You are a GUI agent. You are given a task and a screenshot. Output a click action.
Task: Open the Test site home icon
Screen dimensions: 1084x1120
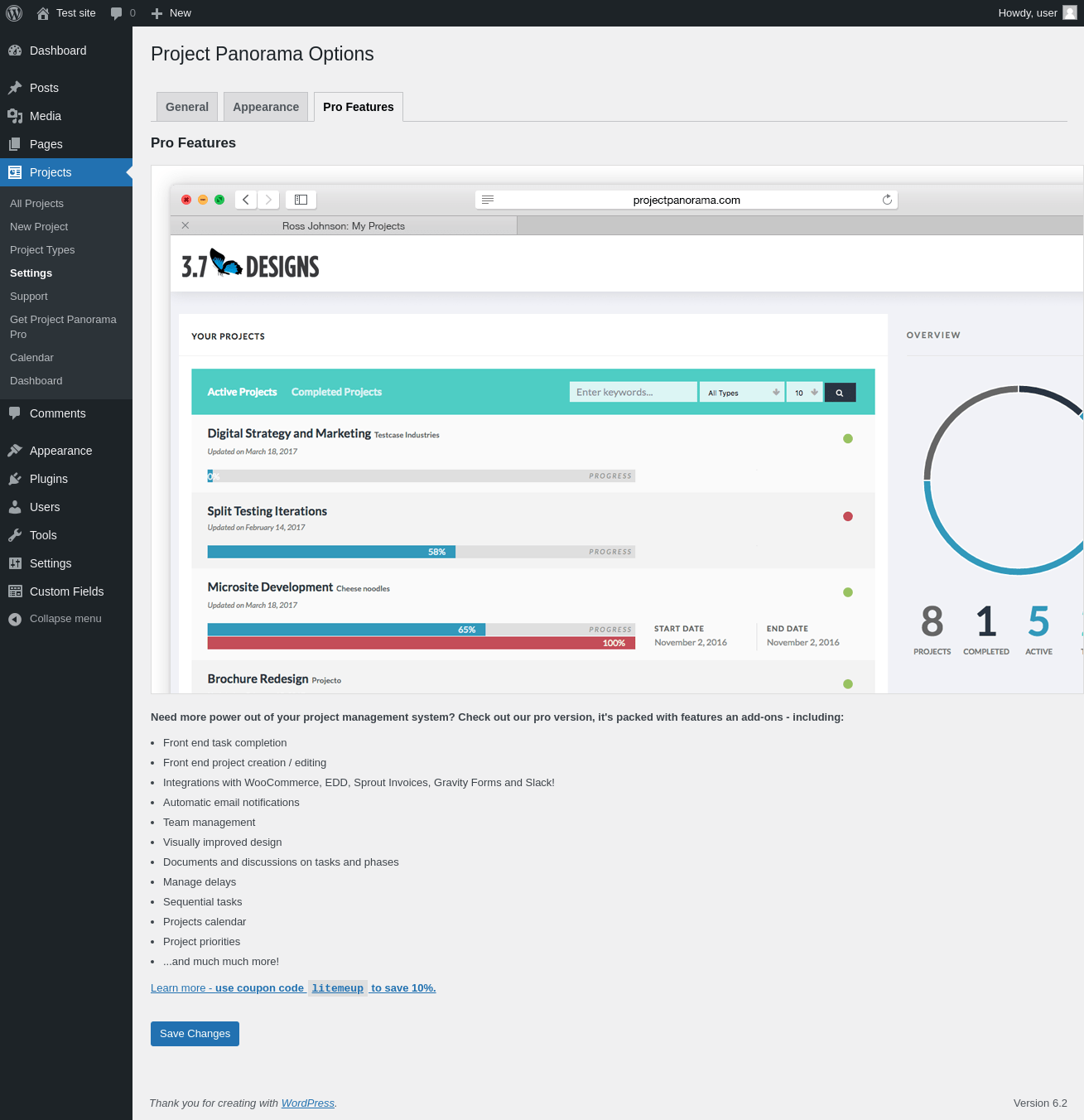(43, 13)
